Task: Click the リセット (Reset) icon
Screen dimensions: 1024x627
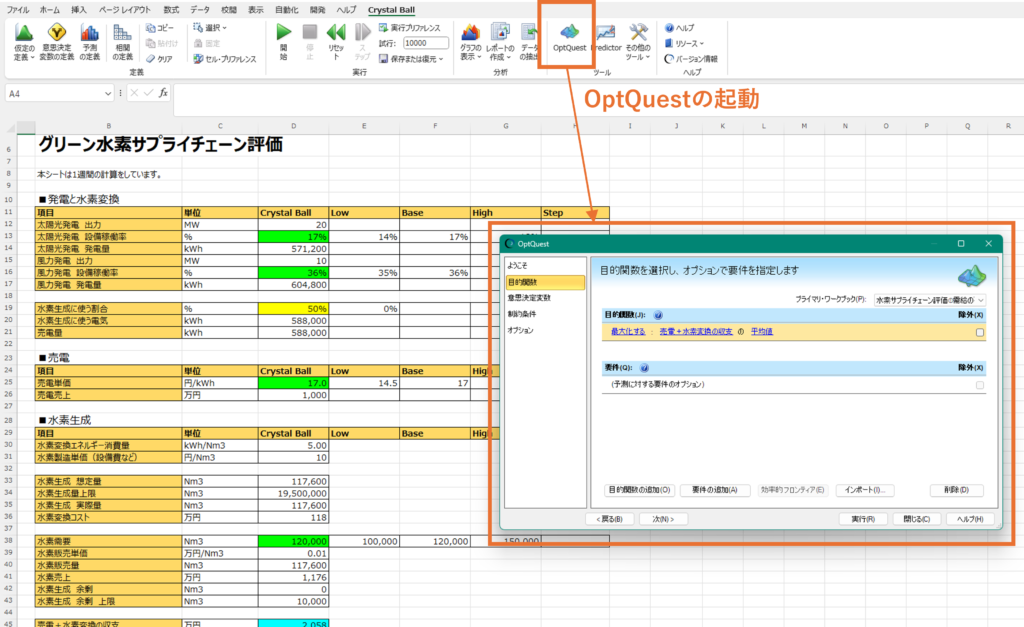Action: (x=336, y=42)
